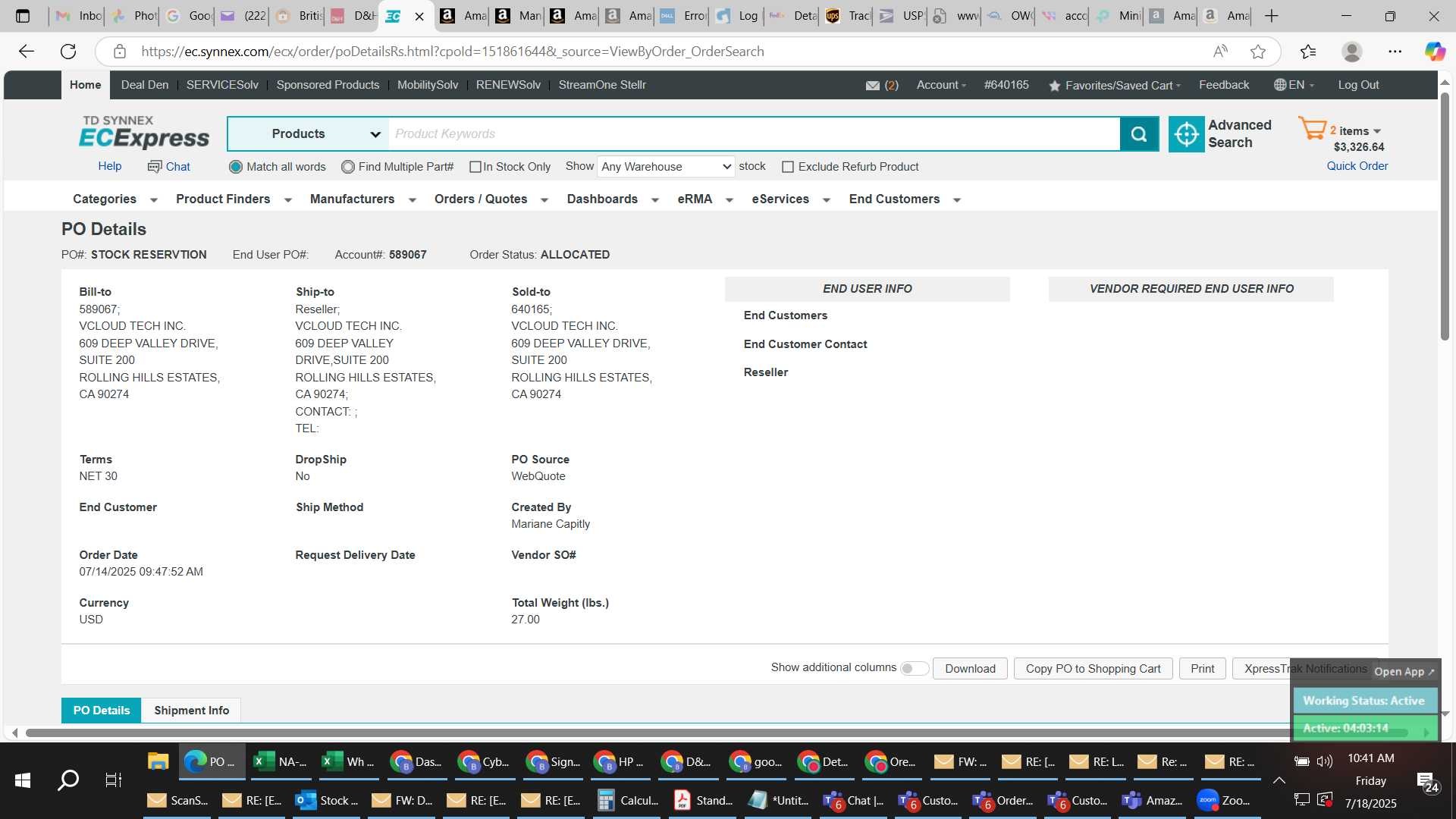Image resolution: width=1456 pixels, height=819 pixels.
Task: Open the messages envelope icon
Action: tap(873, 86)
